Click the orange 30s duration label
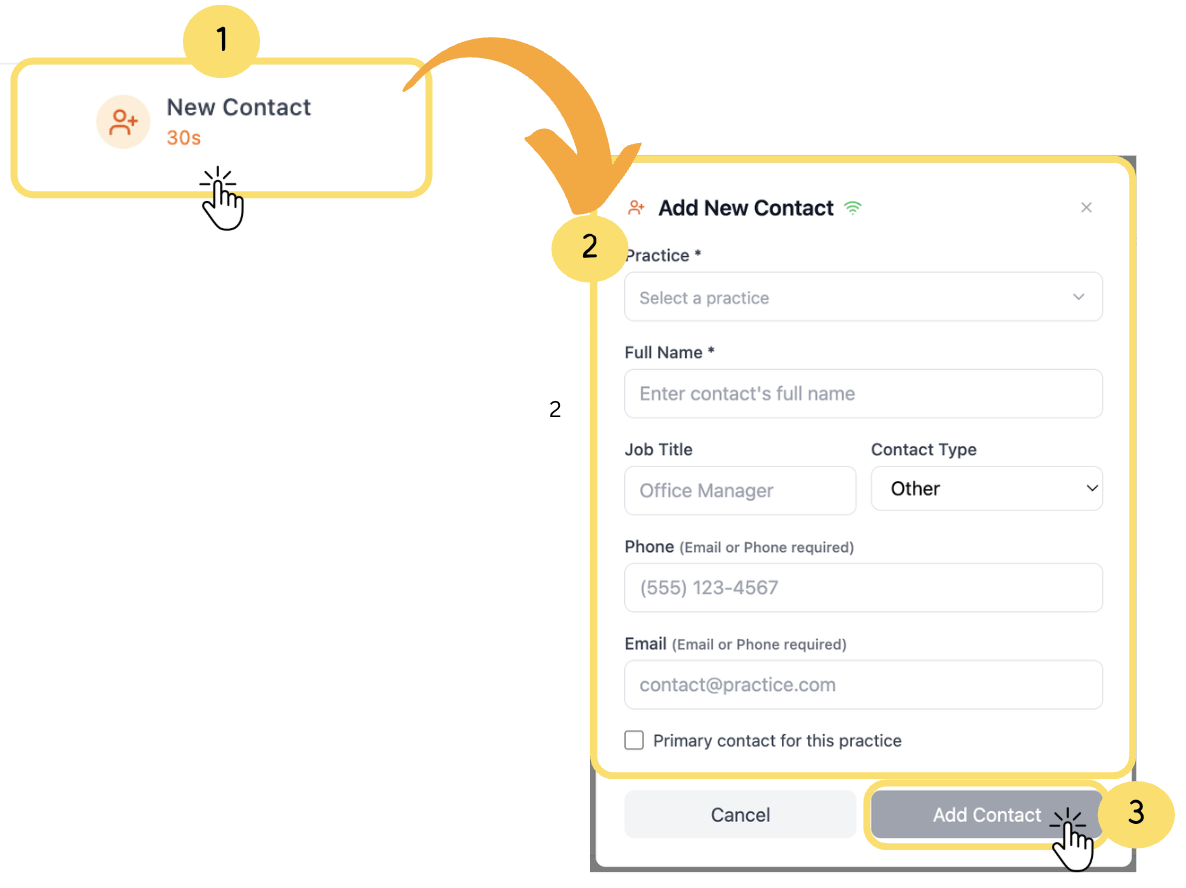1186x888 pixels. point(184,138)
